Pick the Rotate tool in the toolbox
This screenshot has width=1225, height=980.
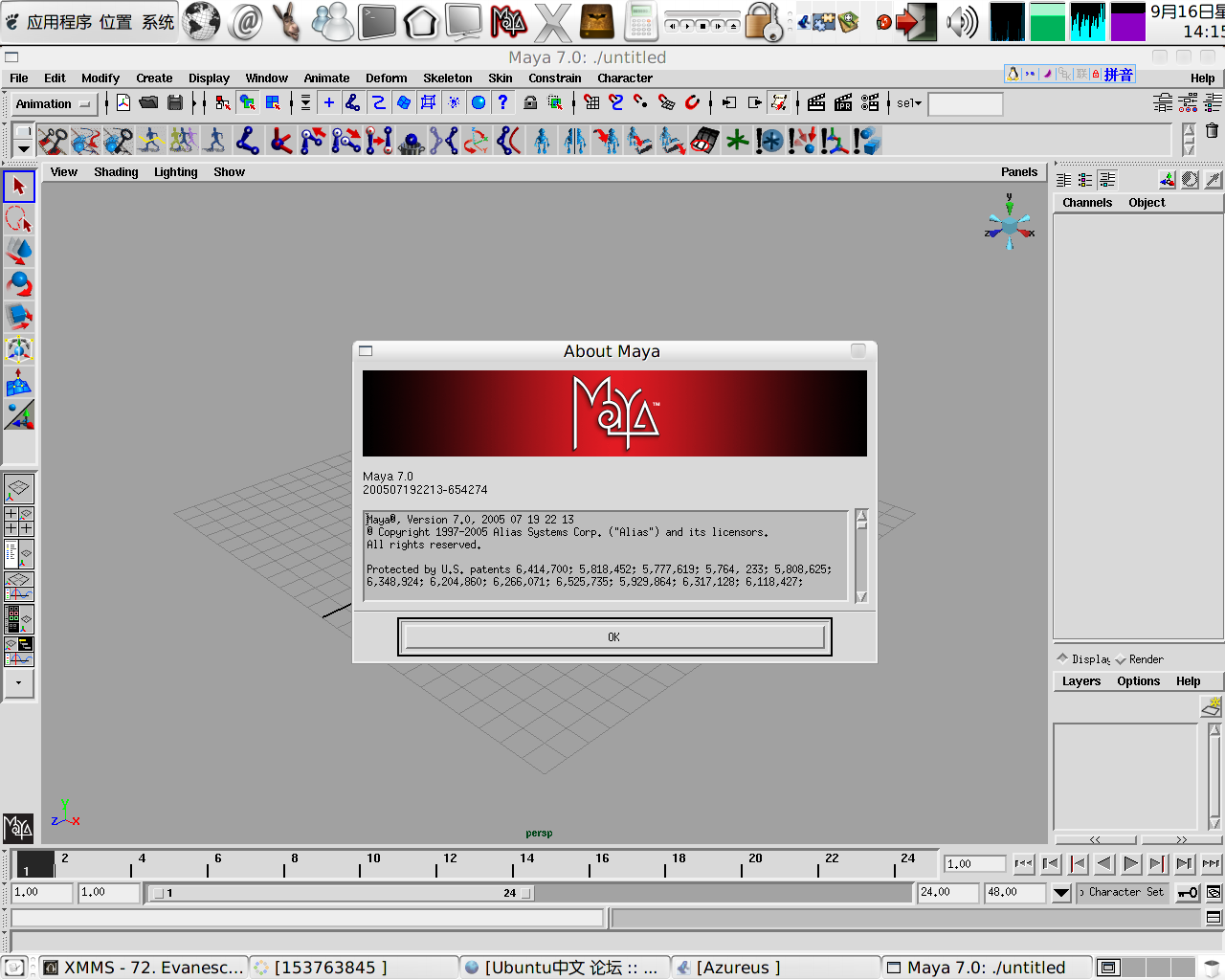pos(19,284)
